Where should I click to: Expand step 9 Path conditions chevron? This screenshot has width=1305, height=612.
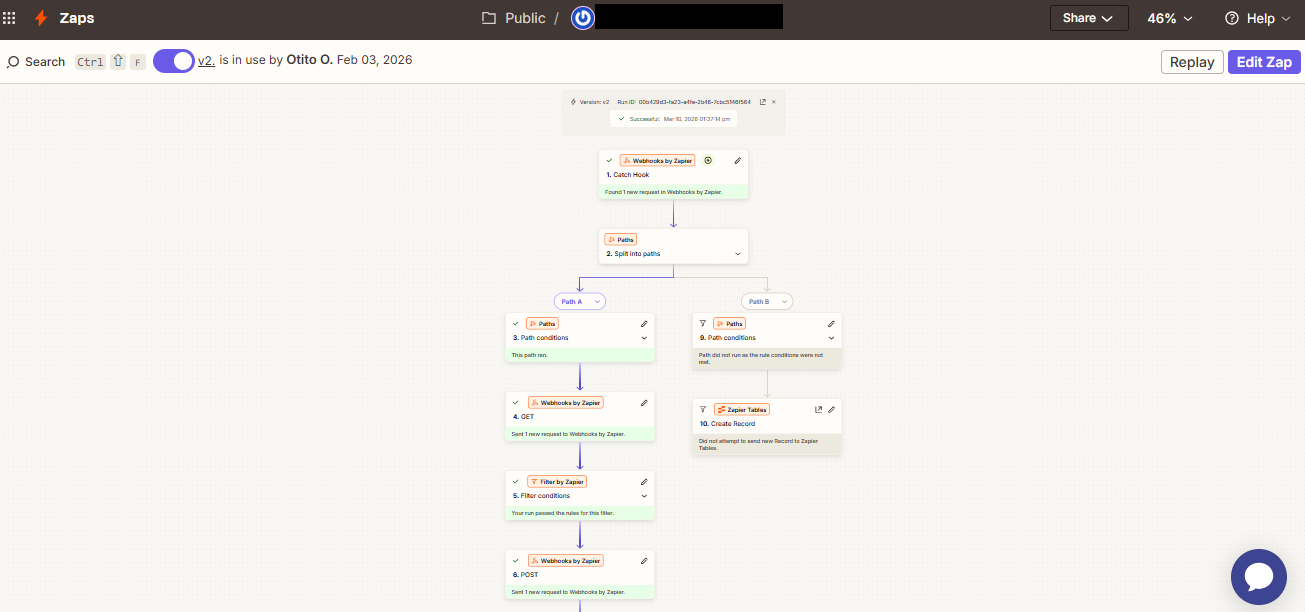[x=831, y=338]
